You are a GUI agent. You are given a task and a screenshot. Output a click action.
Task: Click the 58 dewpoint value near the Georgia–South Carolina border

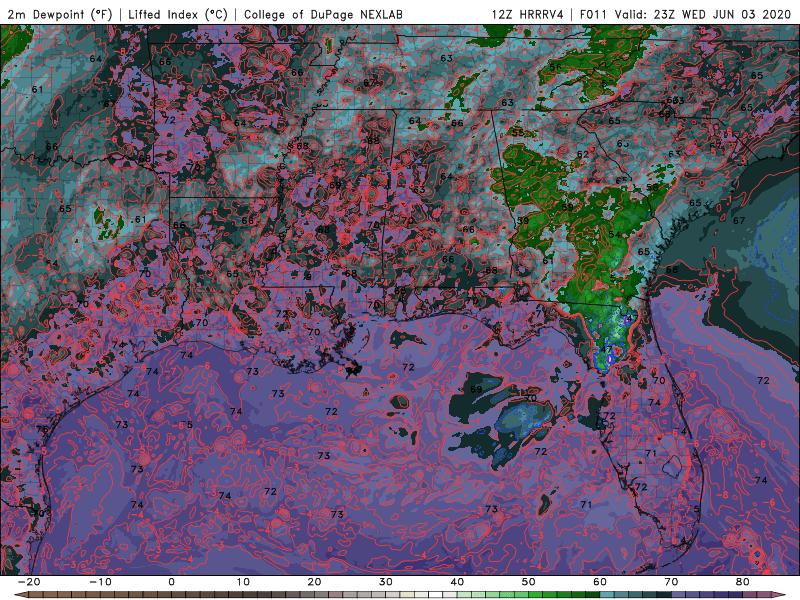tap(652, 187)
